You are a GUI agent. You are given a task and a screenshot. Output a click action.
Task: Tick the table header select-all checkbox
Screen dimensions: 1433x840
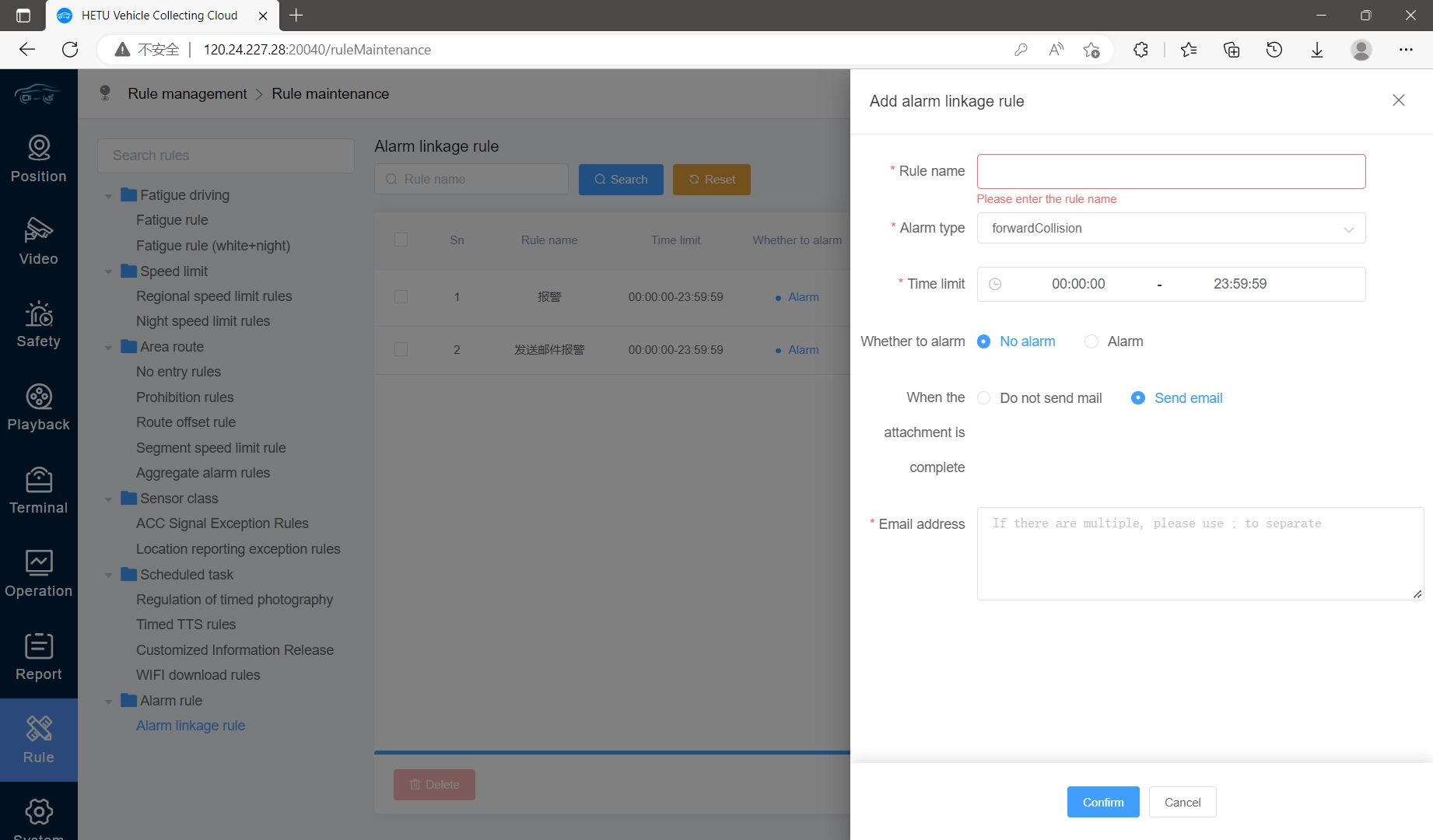point(401,240)
